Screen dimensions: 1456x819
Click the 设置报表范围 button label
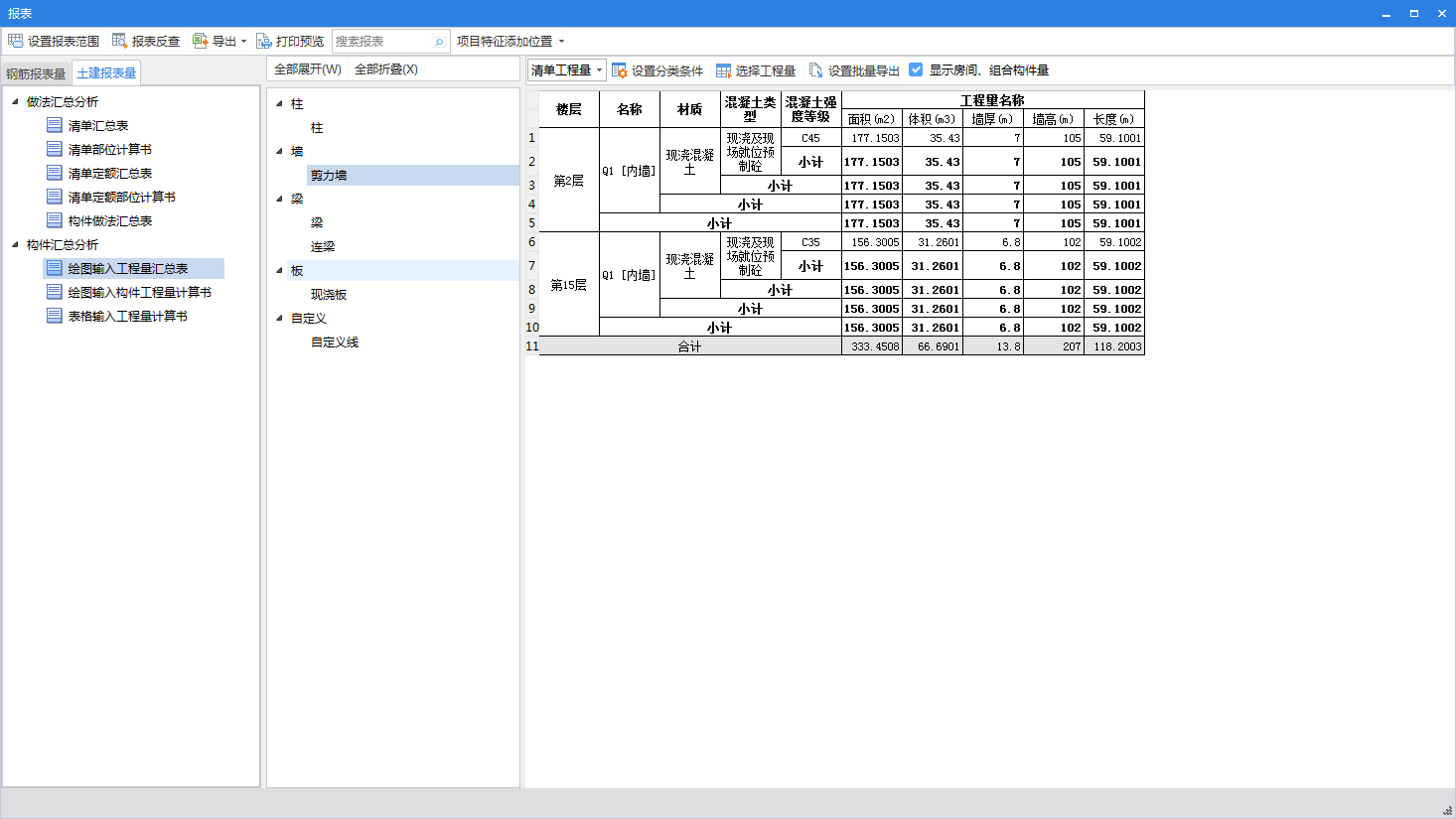coord(64,41)
